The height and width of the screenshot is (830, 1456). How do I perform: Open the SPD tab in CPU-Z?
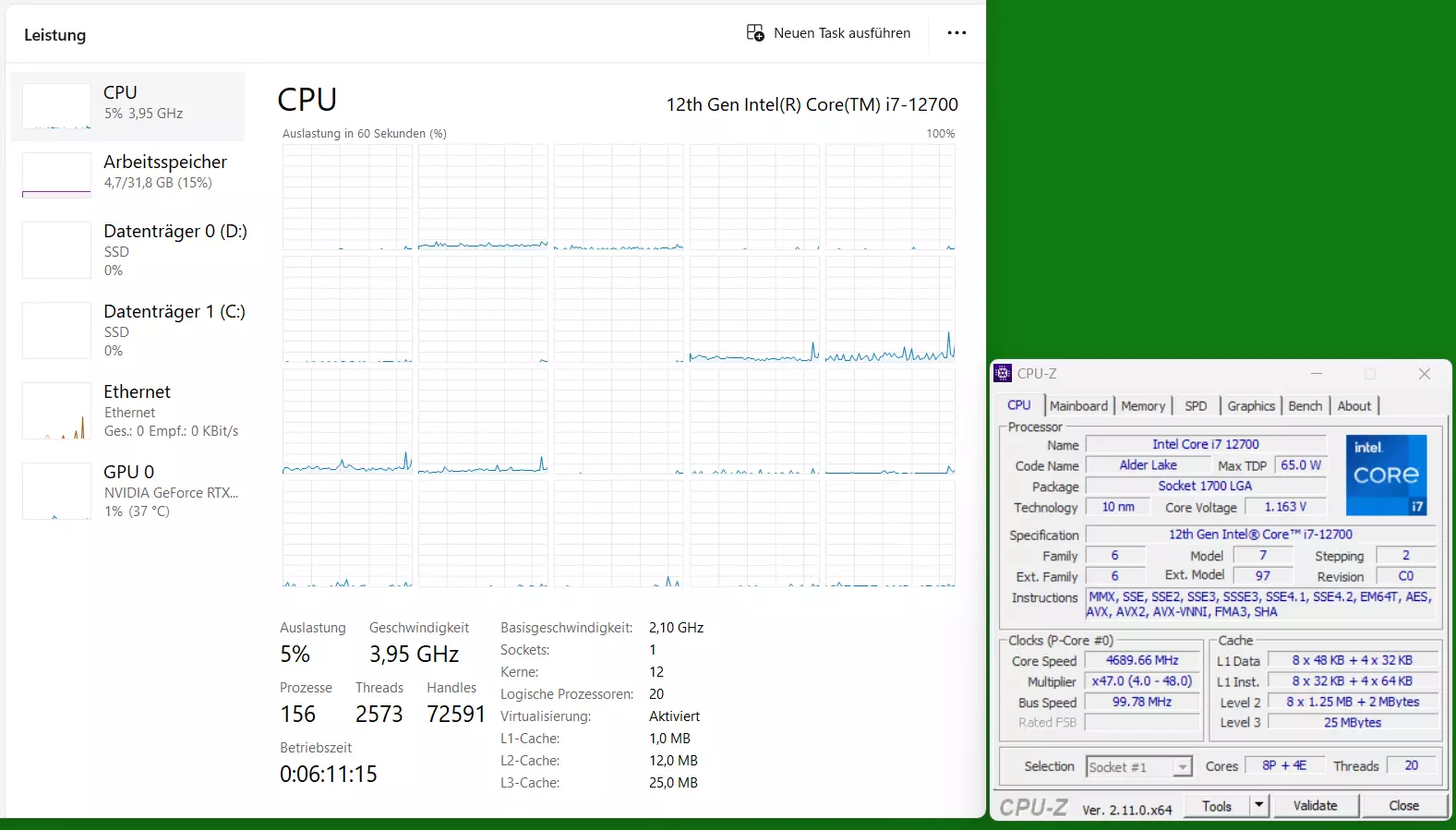click(x=1196, y=405)
